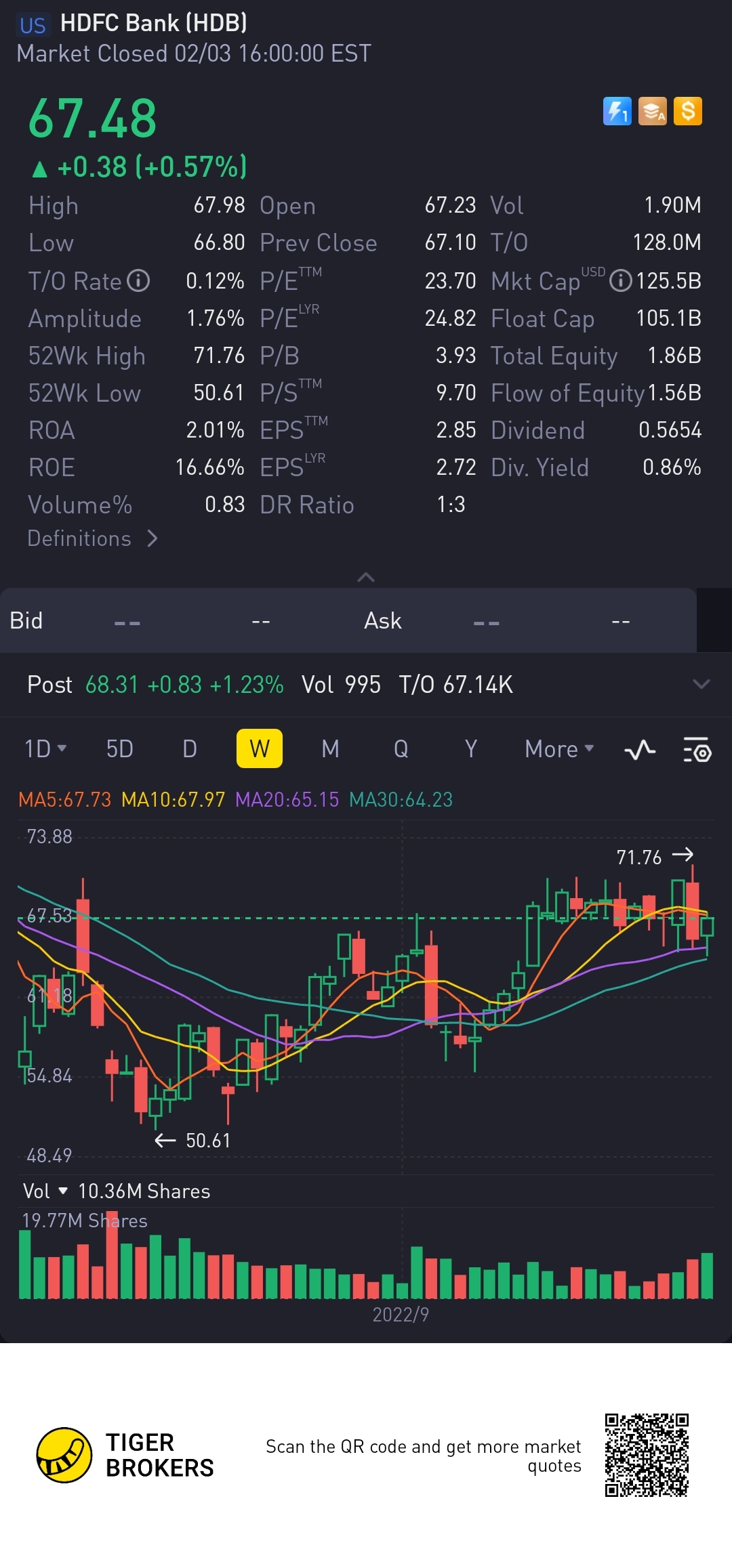This screenshot has height=1568, width=732.
Task: Tap the 67.48 current price
Action: pyautogui.click(x=93, y=119)
